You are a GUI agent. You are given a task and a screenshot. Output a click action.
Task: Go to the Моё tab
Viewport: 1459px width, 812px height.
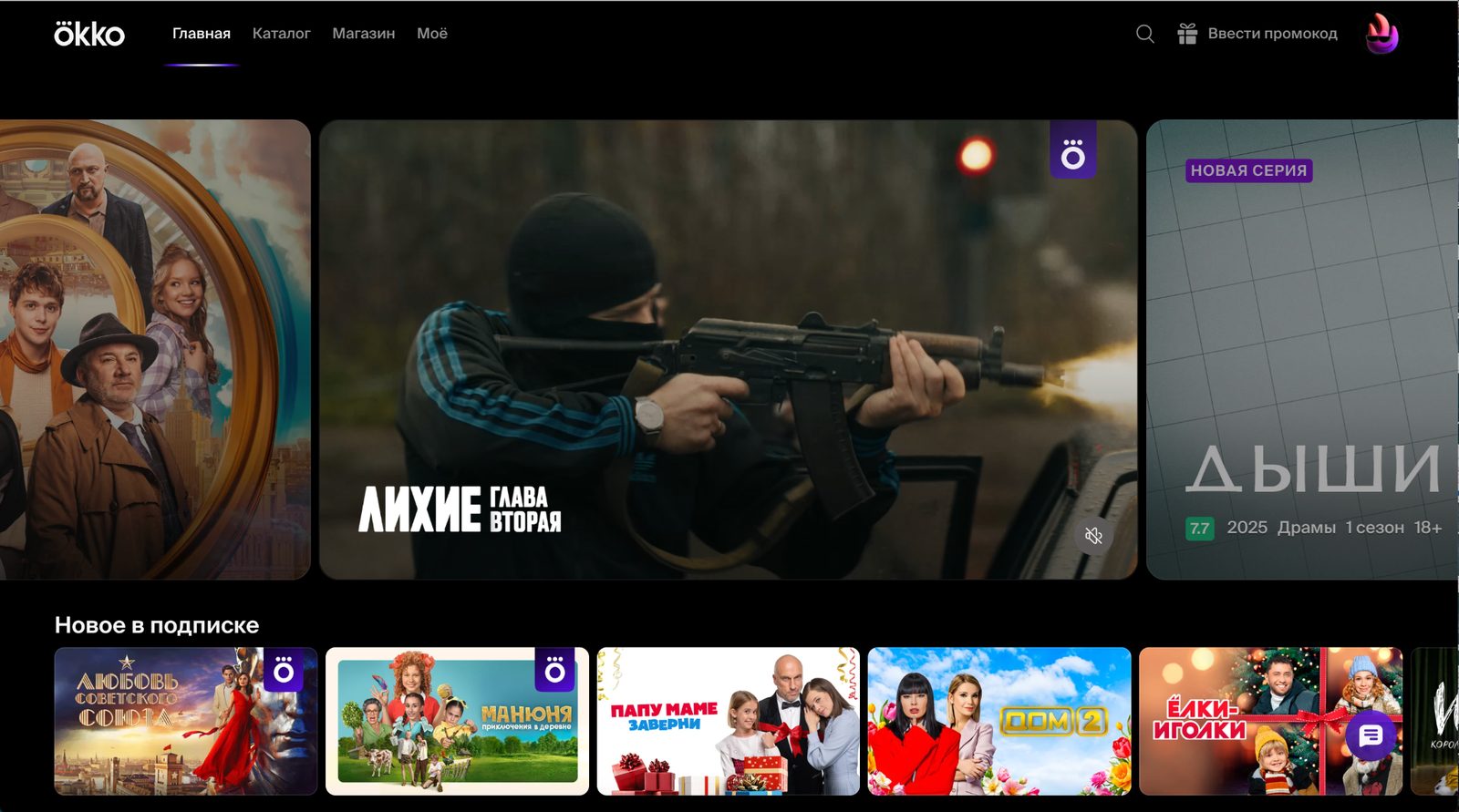[432, 34]
